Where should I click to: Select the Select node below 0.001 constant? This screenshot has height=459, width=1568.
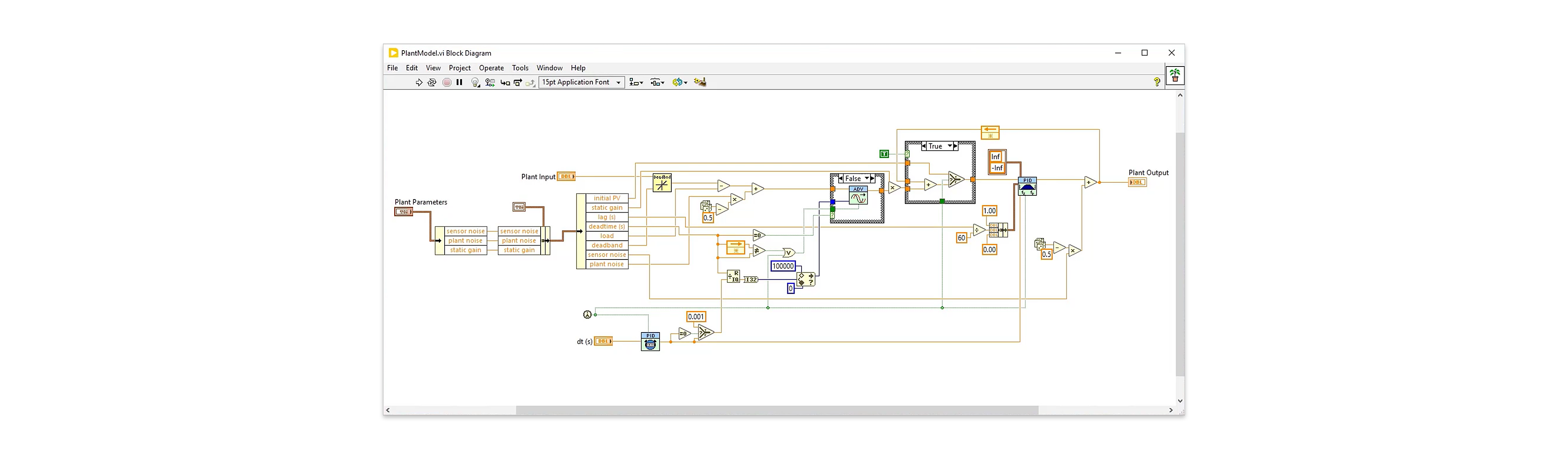705,333
